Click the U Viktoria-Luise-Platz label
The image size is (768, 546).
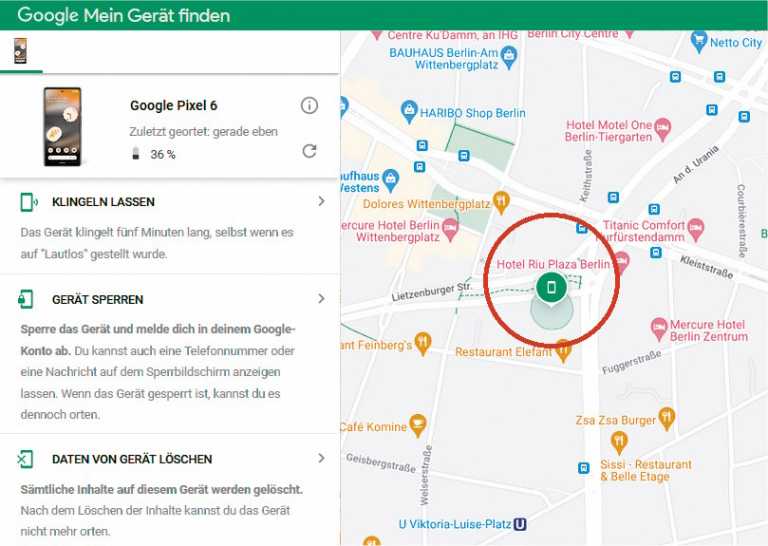click(x=455, y=524)
